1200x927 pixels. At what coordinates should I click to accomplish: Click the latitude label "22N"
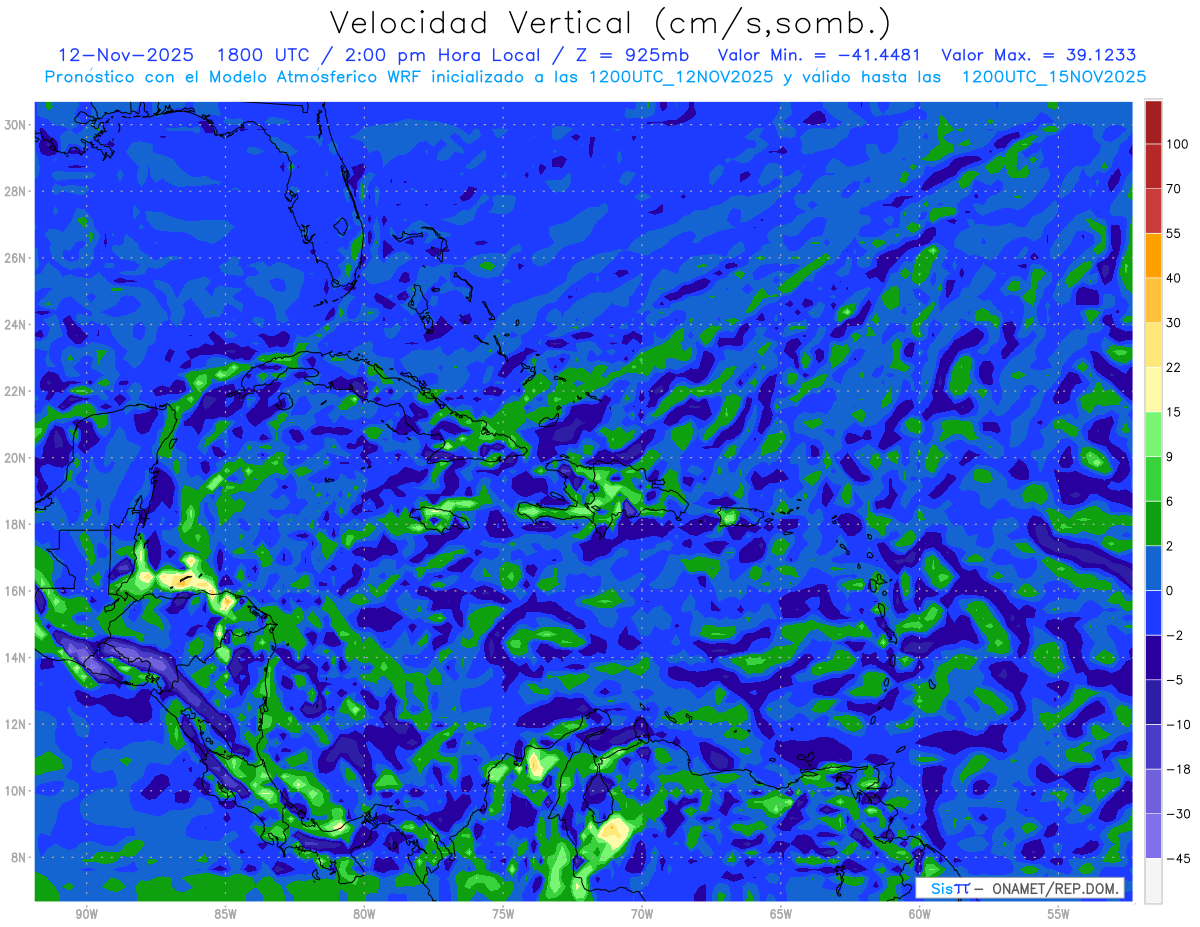click(17, 391)
